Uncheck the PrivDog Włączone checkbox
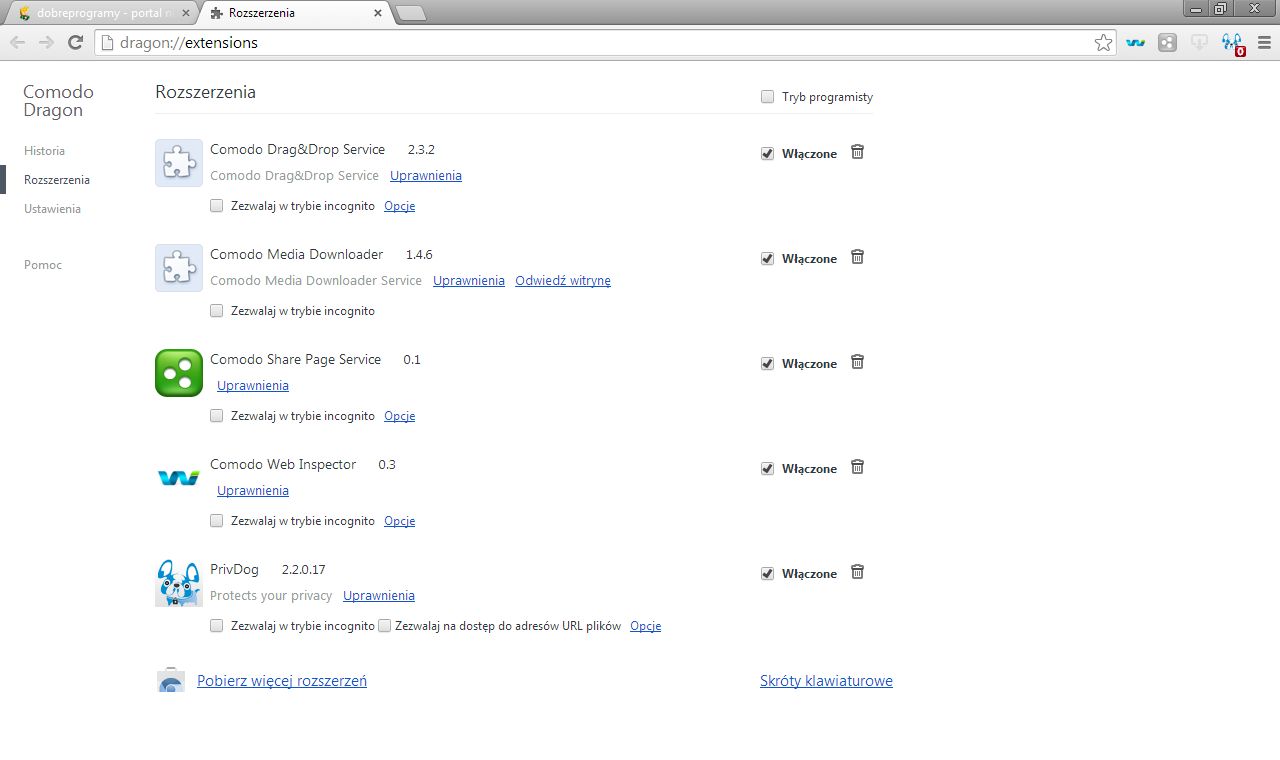Viewport: 1280px width, 760px height. coord(768,574)
